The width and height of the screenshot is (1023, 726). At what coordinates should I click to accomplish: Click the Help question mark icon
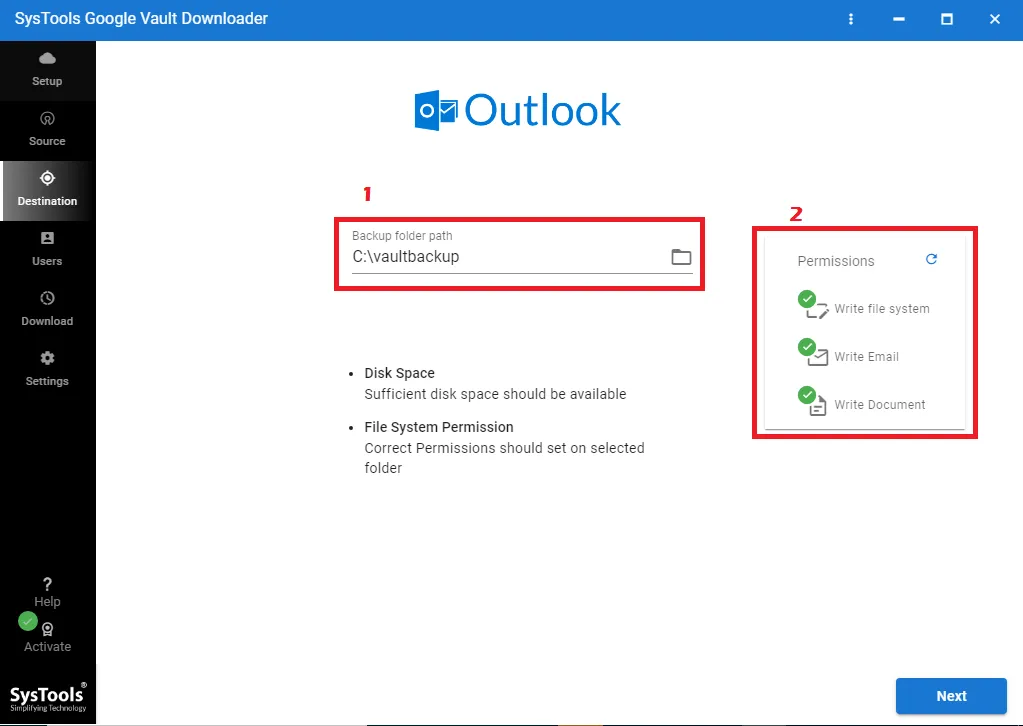(47, 584)
